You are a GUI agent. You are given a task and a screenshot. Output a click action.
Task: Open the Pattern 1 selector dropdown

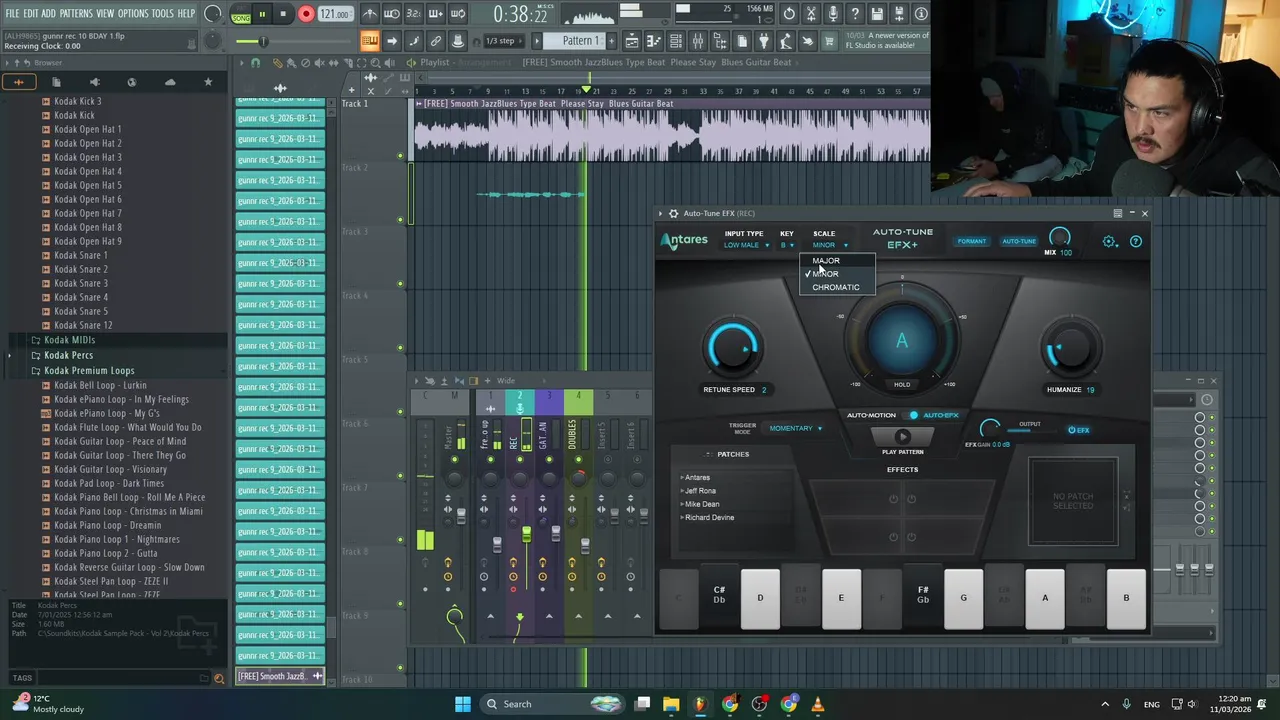[x=581, y=41]
